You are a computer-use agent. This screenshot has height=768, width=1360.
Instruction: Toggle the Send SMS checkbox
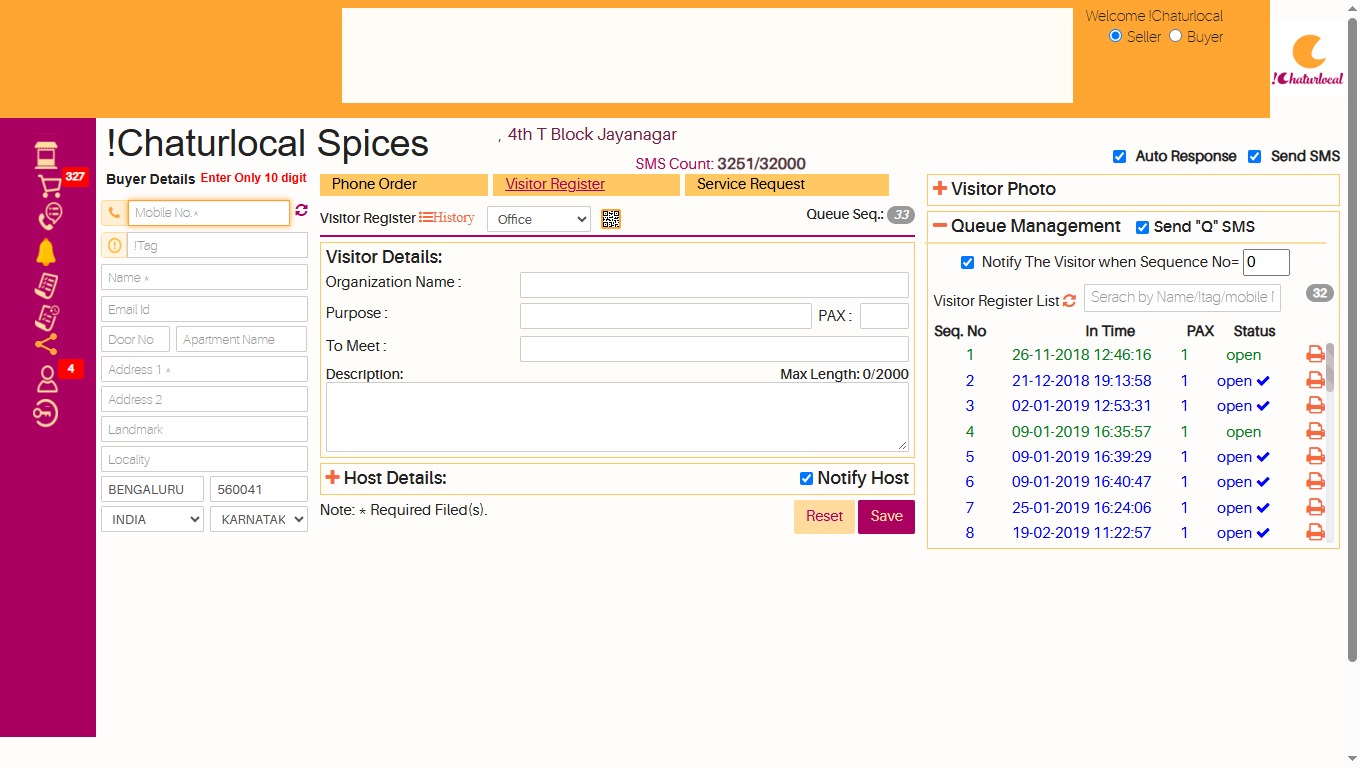click(1255, 157)
